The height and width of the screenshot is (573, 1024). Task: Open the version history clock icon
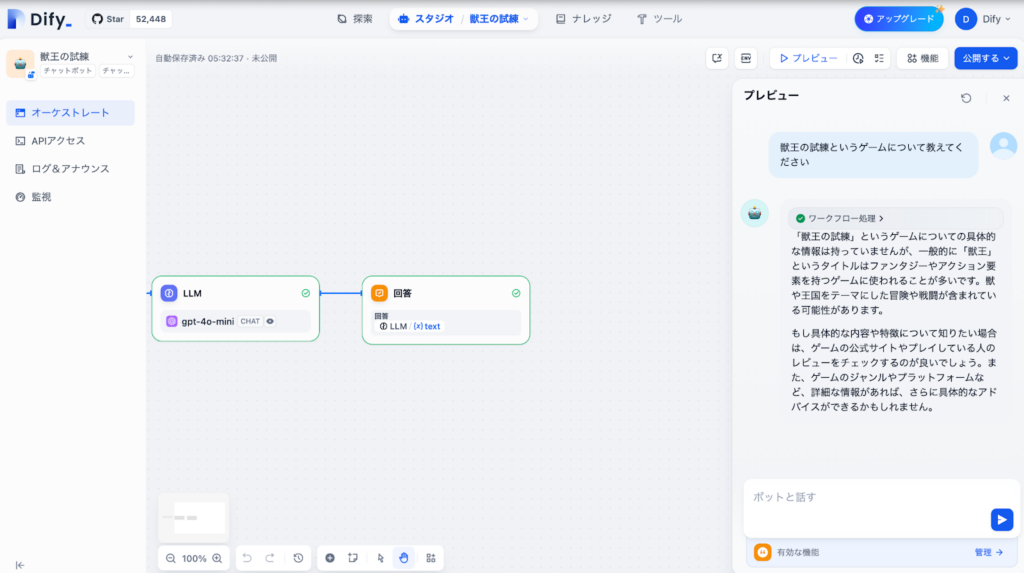[298, 558]
